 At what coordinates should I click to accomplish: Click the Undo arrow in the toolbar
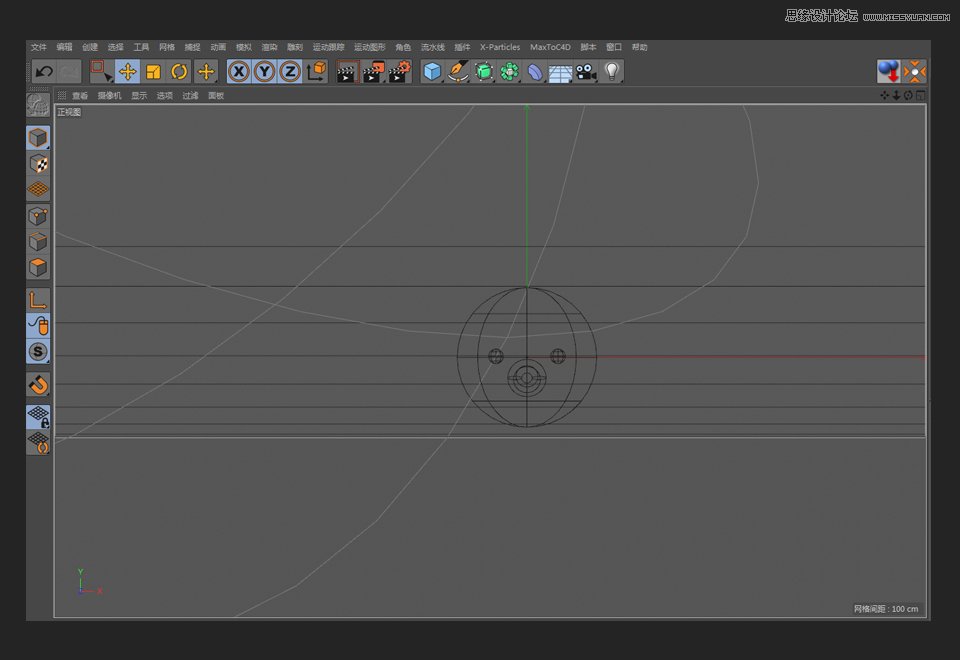point(43,71)
